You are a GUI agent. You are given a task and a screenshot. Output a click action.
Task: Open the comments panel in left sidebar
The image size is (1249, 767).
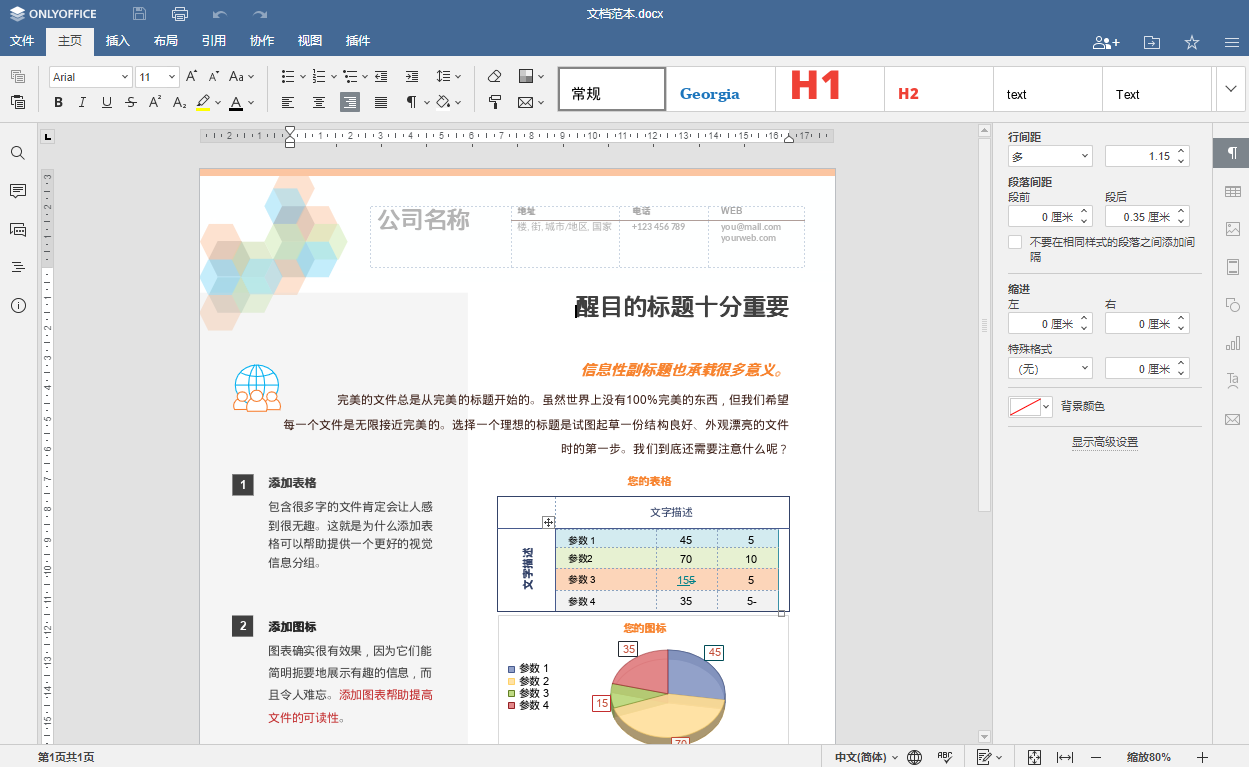[18, 191]
